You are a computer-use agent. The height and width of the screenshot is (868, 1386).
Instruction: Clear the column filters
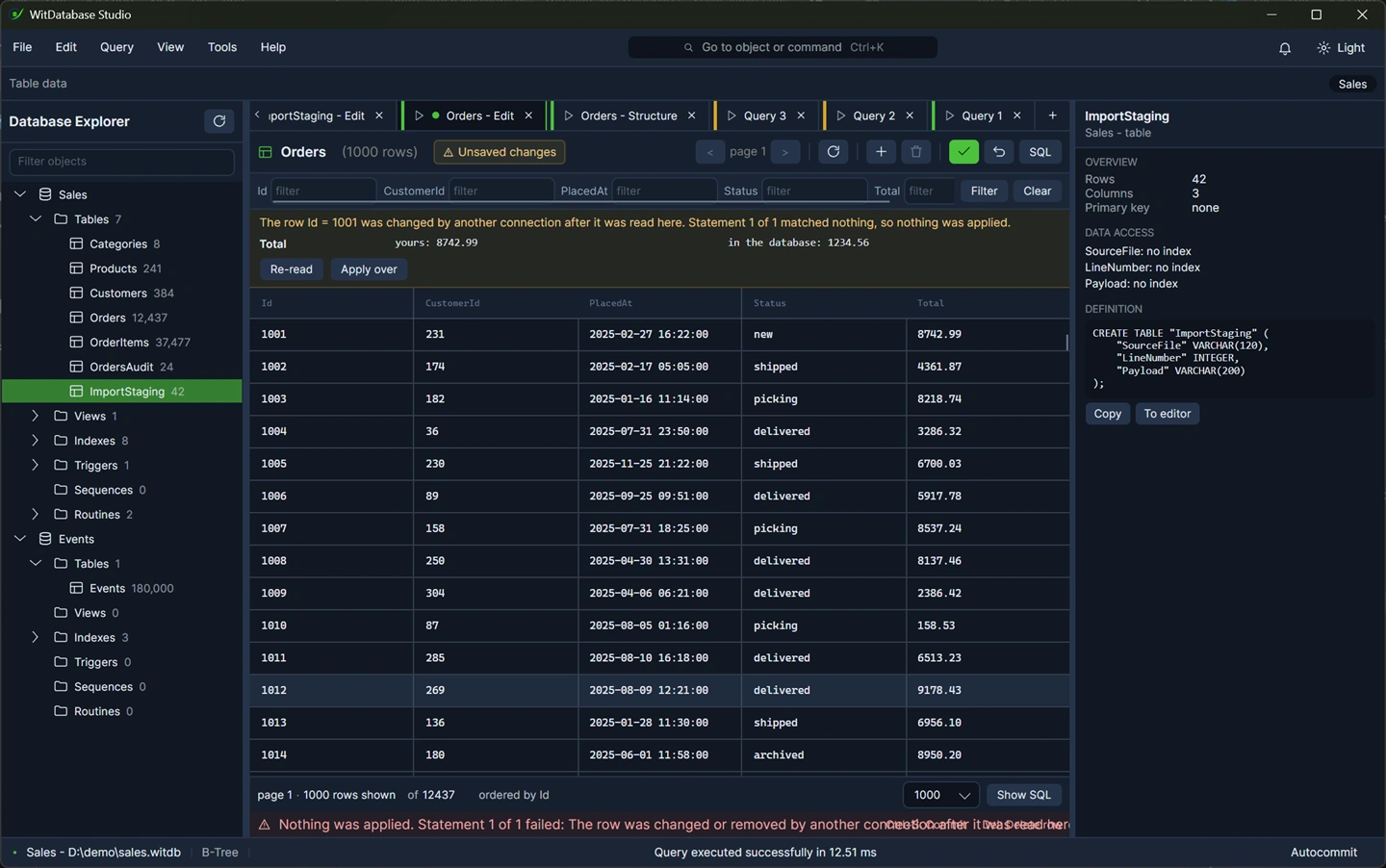[1037, 191]
